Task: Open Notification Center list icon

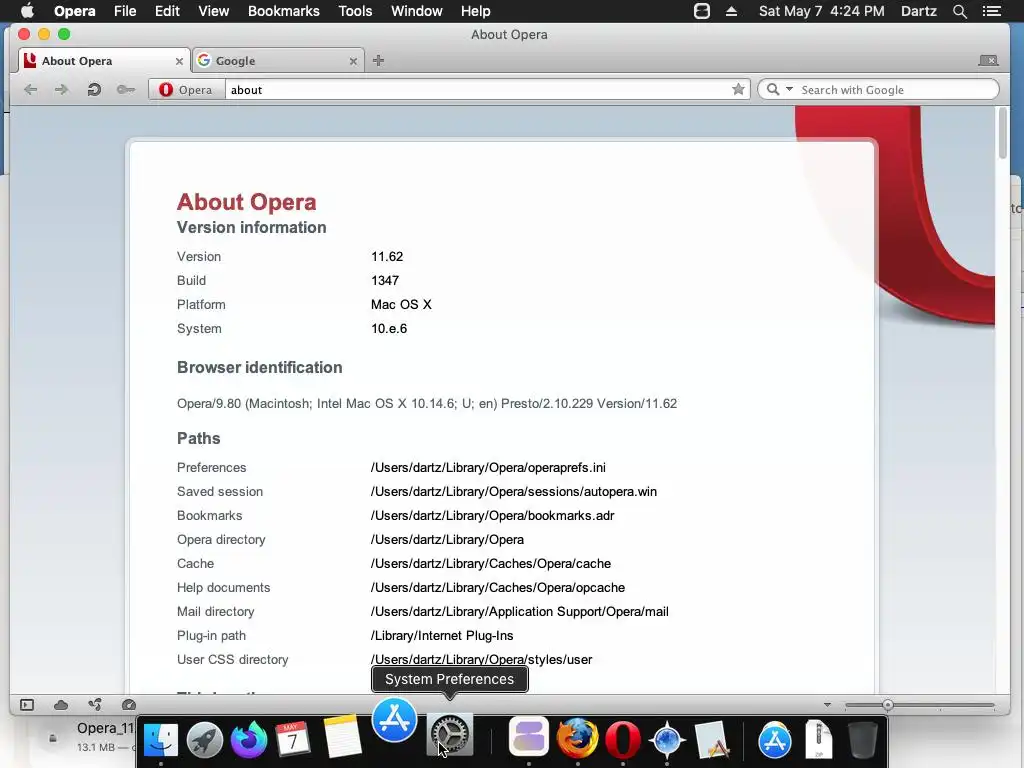Action: click(x=992, y=11)
